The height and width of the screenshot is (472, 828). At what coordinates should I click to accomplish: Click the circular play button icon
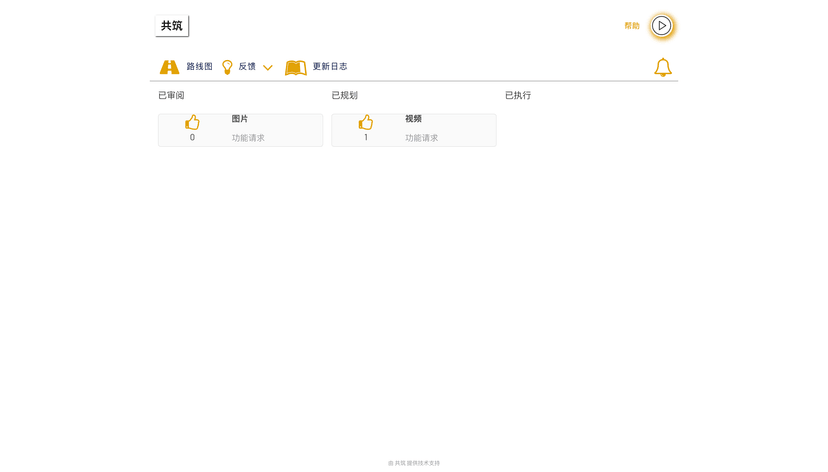(x=662, y=26)
